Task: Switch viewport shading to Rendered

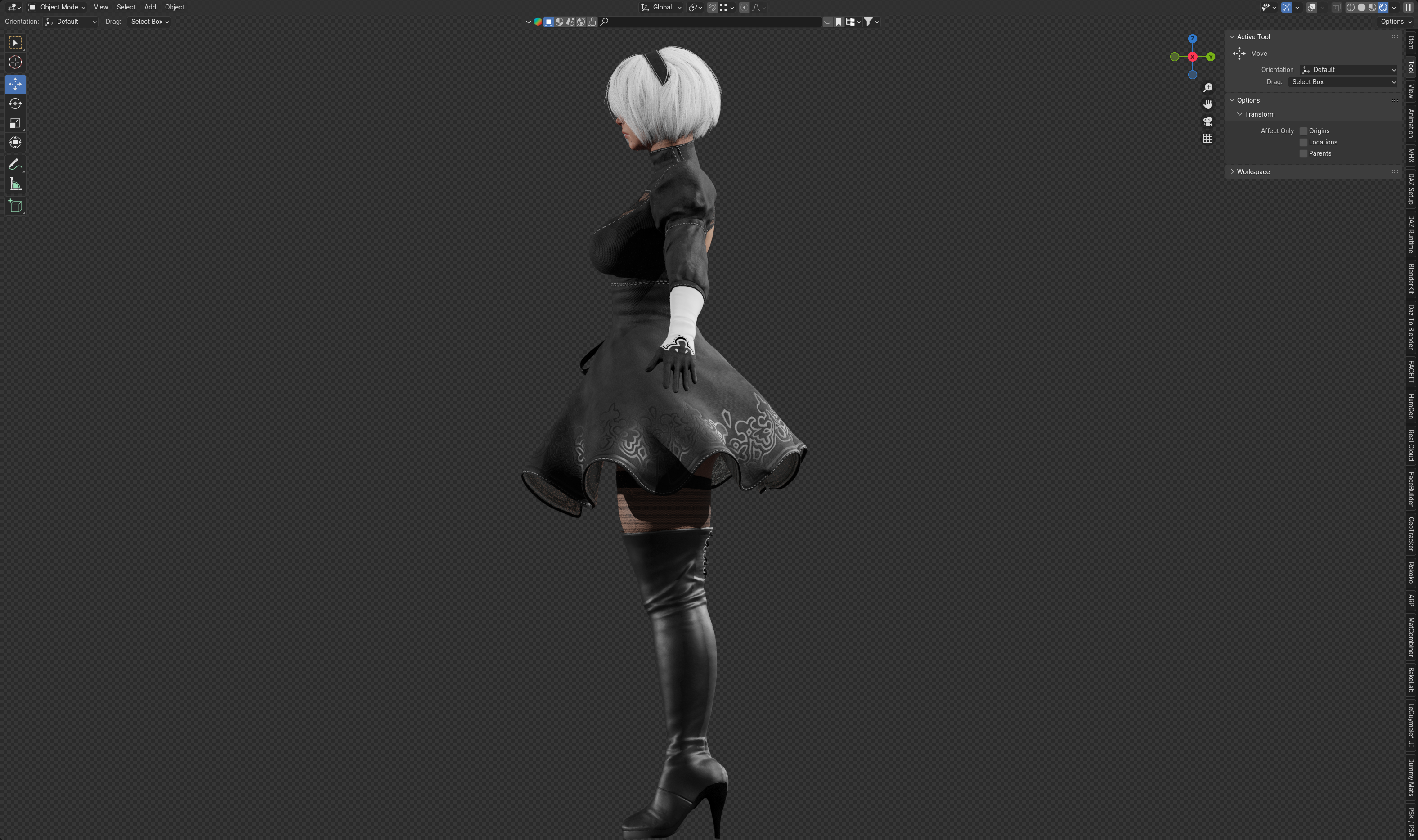Action: [1383, 7]
